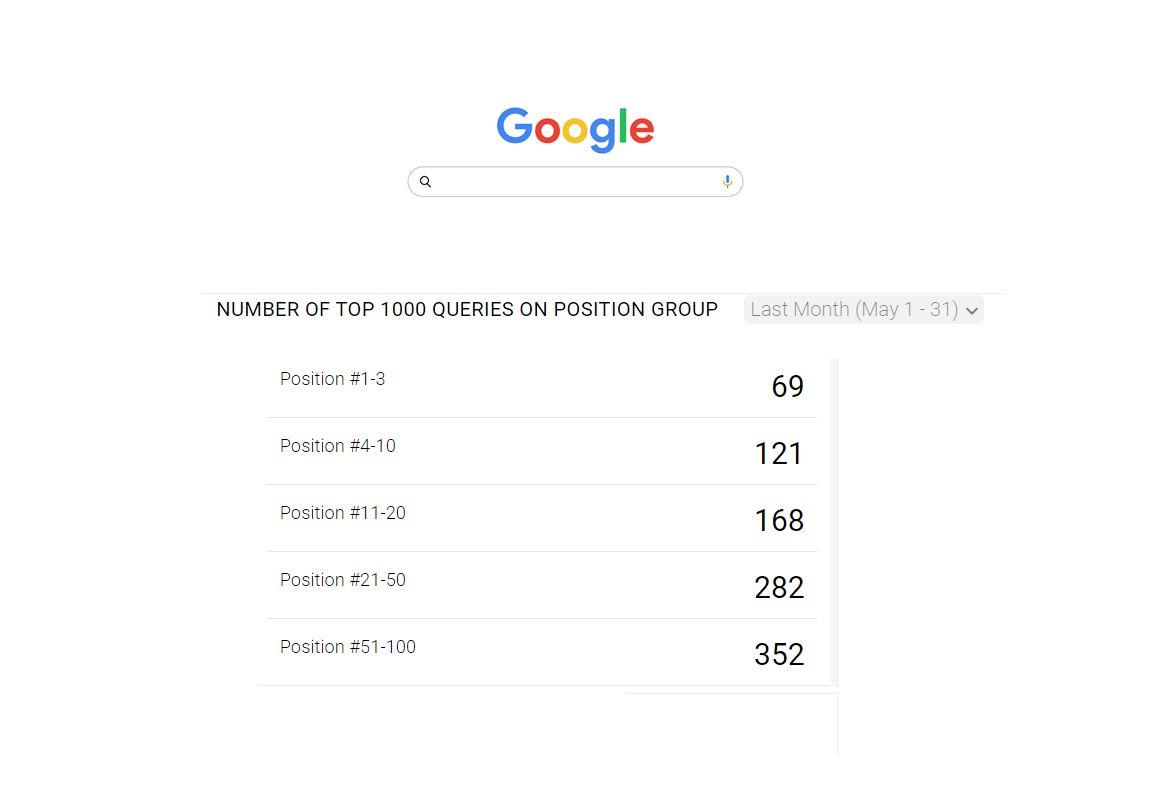Select the Position #1-3 row label
The image size is (1156, 796).
point(332,379)
